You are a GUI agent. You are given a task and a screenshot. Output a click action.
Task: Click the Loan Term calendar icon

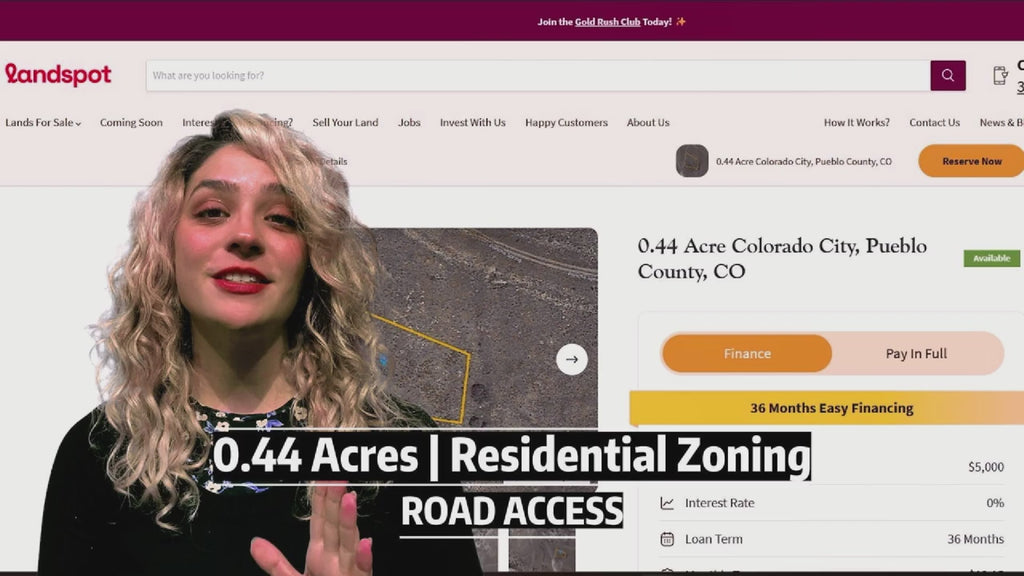667,539
